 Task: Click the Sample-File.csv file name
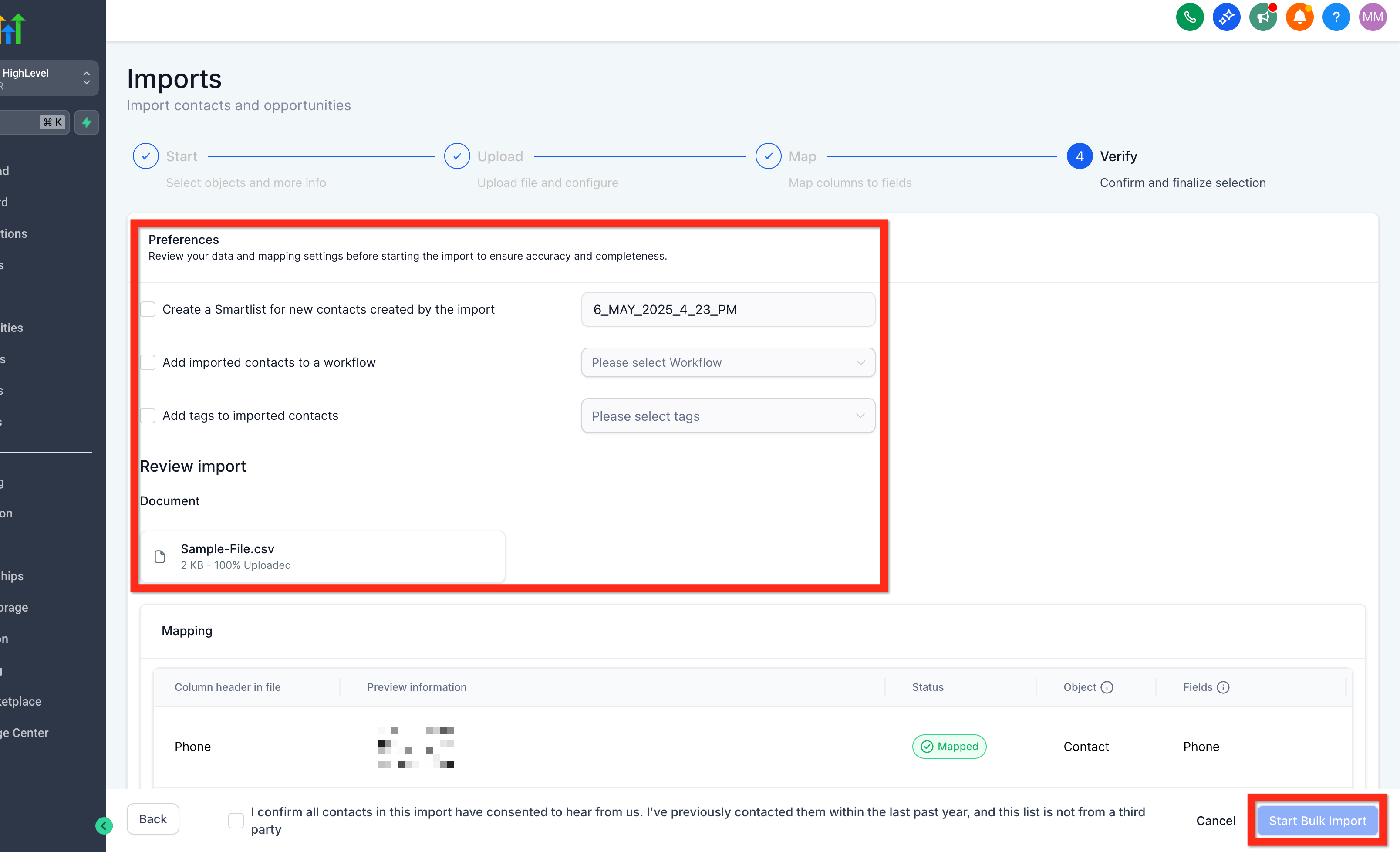[x=227, y=548]
